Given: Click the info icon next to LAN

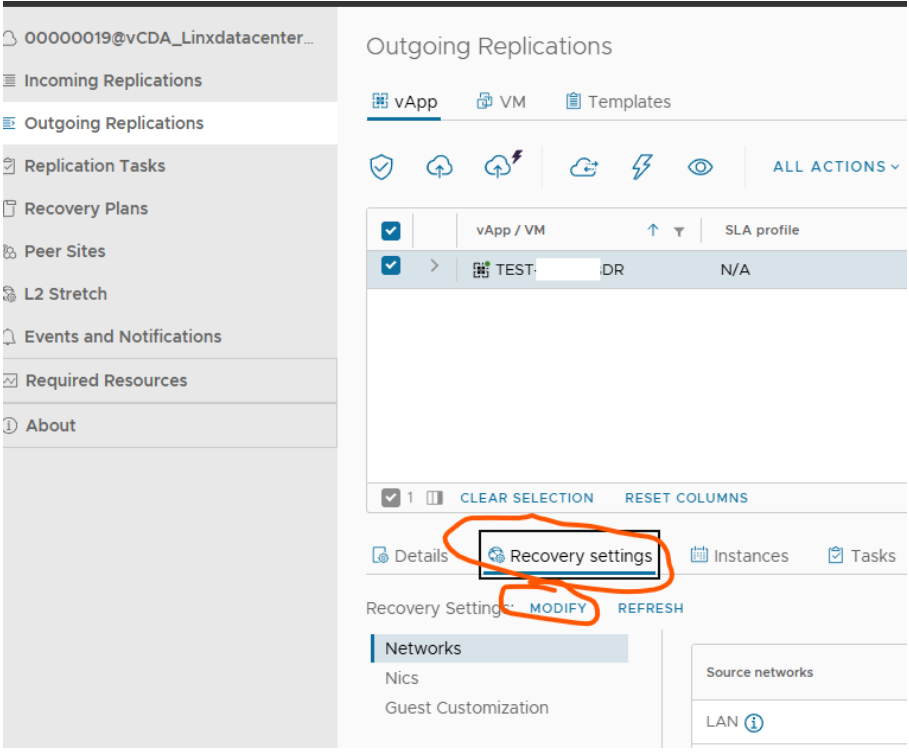Looking at the screenshot, I should [754, 722].
